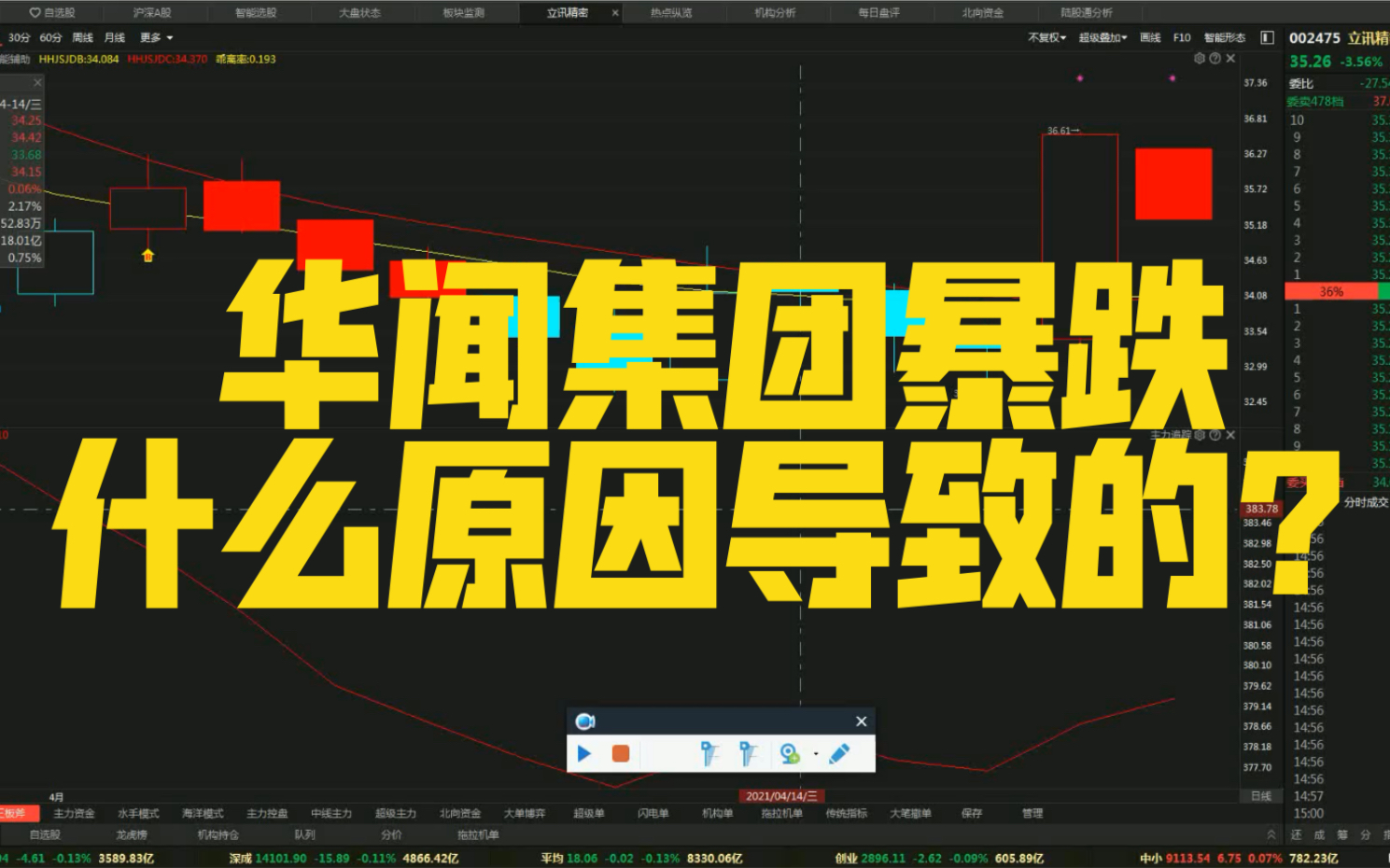Click the yellow arrow signal marker under candlestick

147,255
